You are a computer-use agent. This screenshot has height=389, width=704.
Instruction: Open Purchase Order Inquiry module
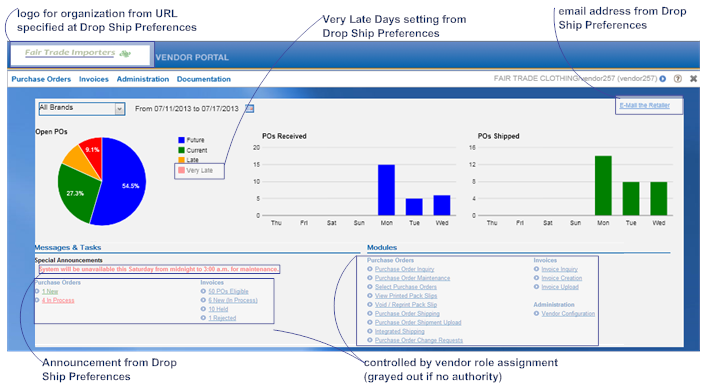click(x=404, y=269)
